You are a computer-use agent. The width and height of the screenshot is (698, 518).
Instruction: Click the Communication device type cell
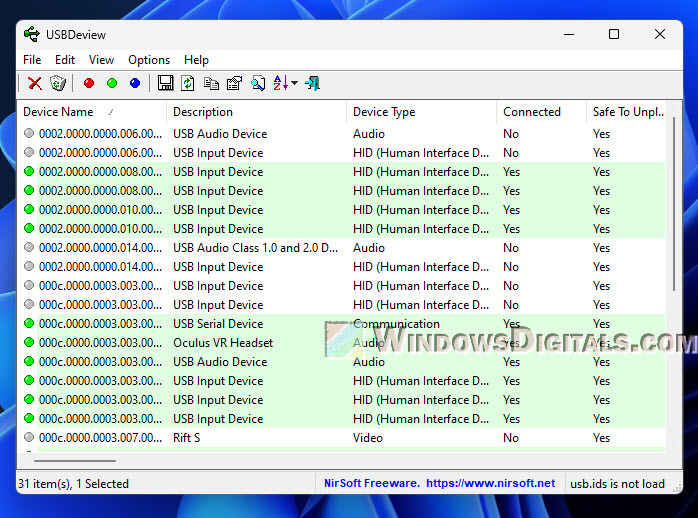[x=396, y=324]
